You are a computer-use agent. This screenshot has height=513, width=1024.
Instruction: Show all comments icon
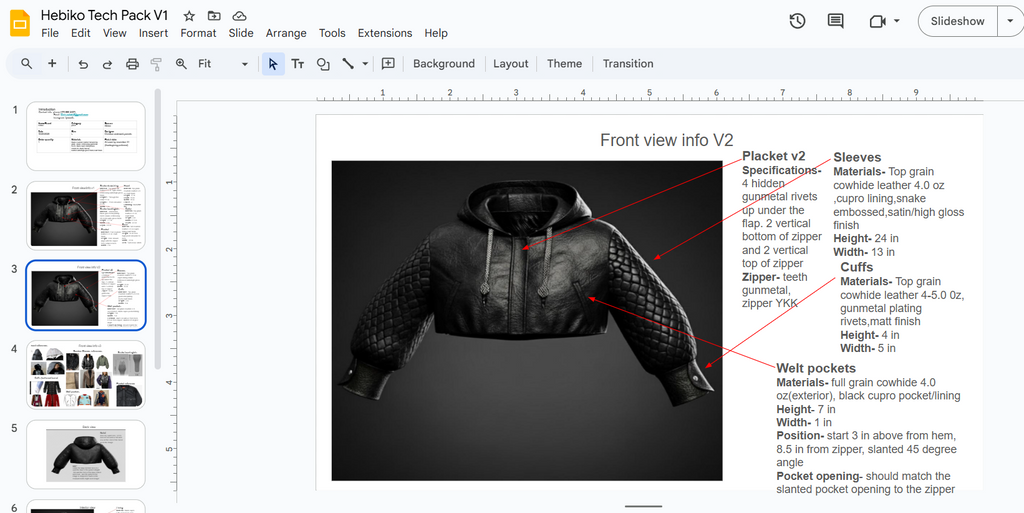click(836, 21)
